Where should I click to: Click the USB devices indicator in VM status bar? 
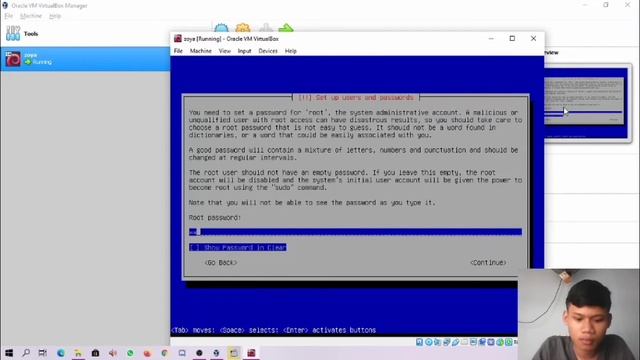coord(456,342)
